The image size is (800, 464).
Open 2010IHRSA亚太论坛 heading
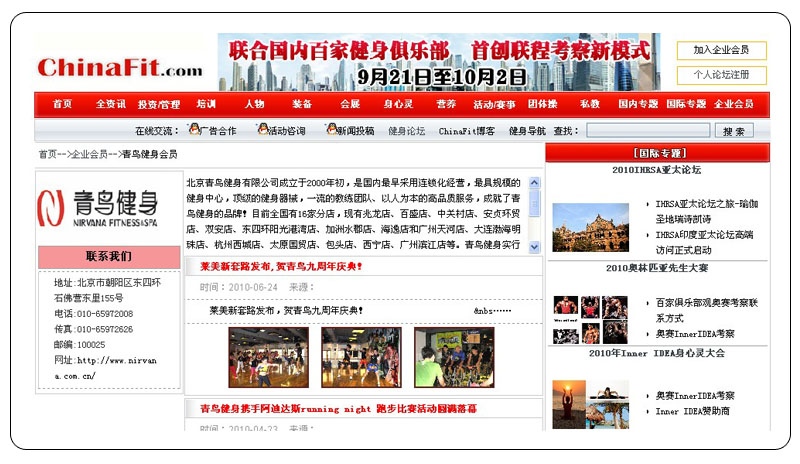click(657, 170)
